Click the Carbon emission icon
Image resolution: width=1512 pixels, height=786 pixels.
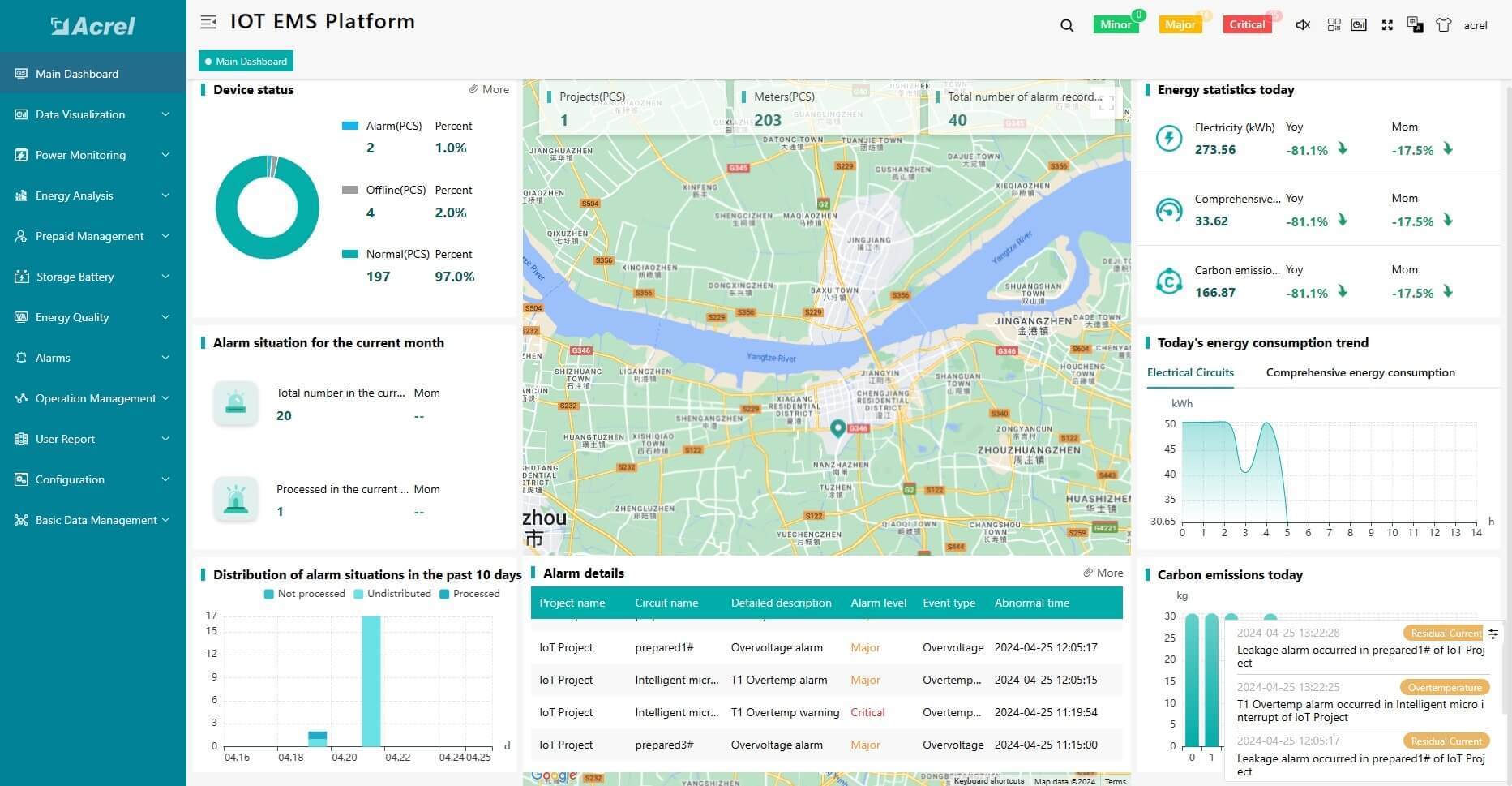(1168, 281)
